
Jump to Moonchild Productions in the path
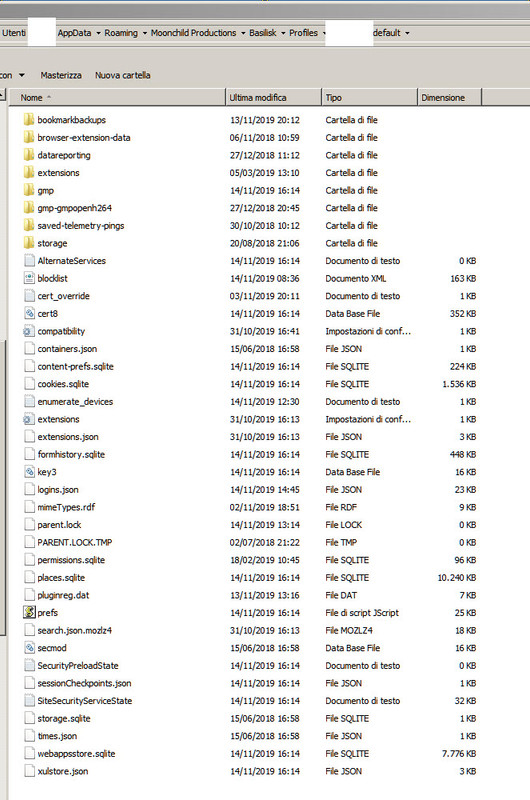193,33
